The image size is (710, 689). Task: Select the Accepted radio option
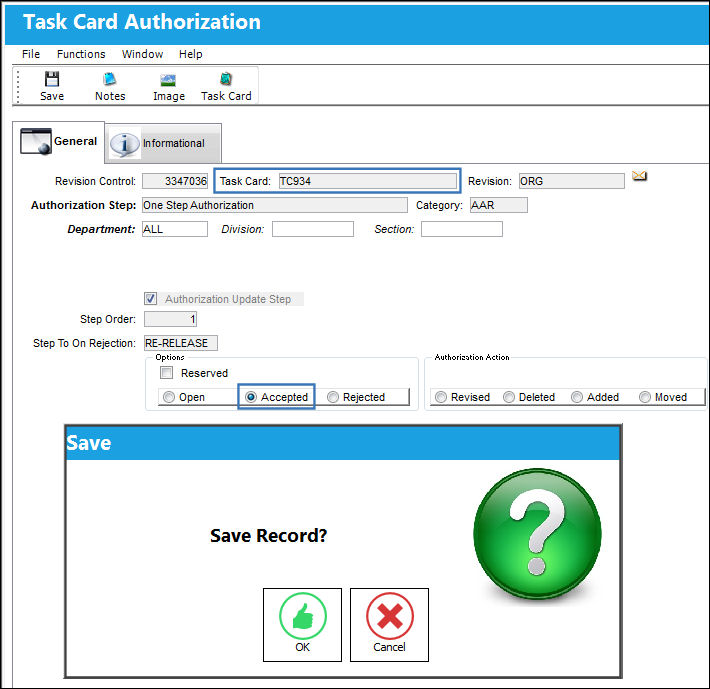pyautogui.click(x=251, y=397)
